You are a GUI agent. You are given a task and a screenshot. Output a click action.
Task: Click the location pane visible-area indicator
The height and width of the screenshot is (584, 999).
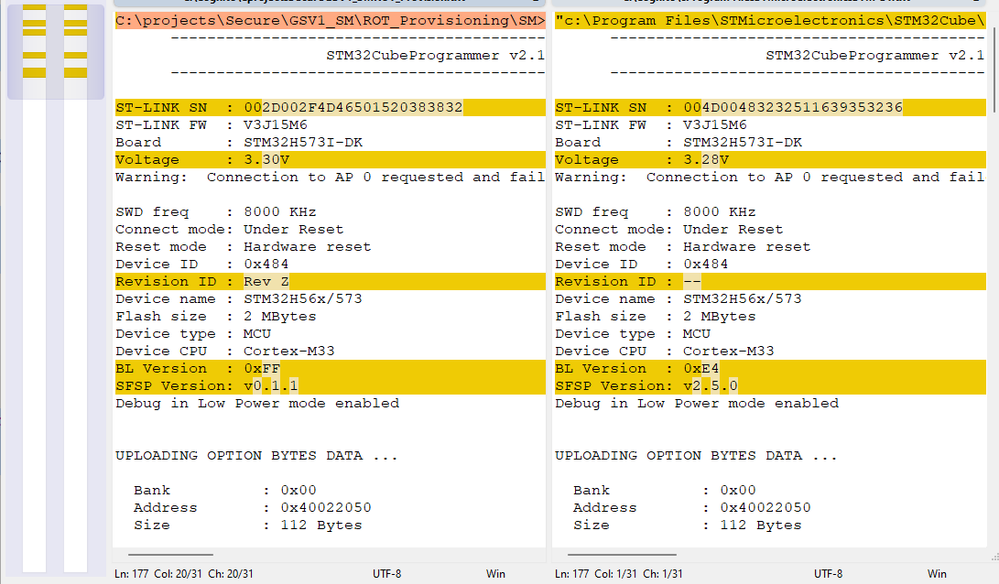tap(56, 51)
